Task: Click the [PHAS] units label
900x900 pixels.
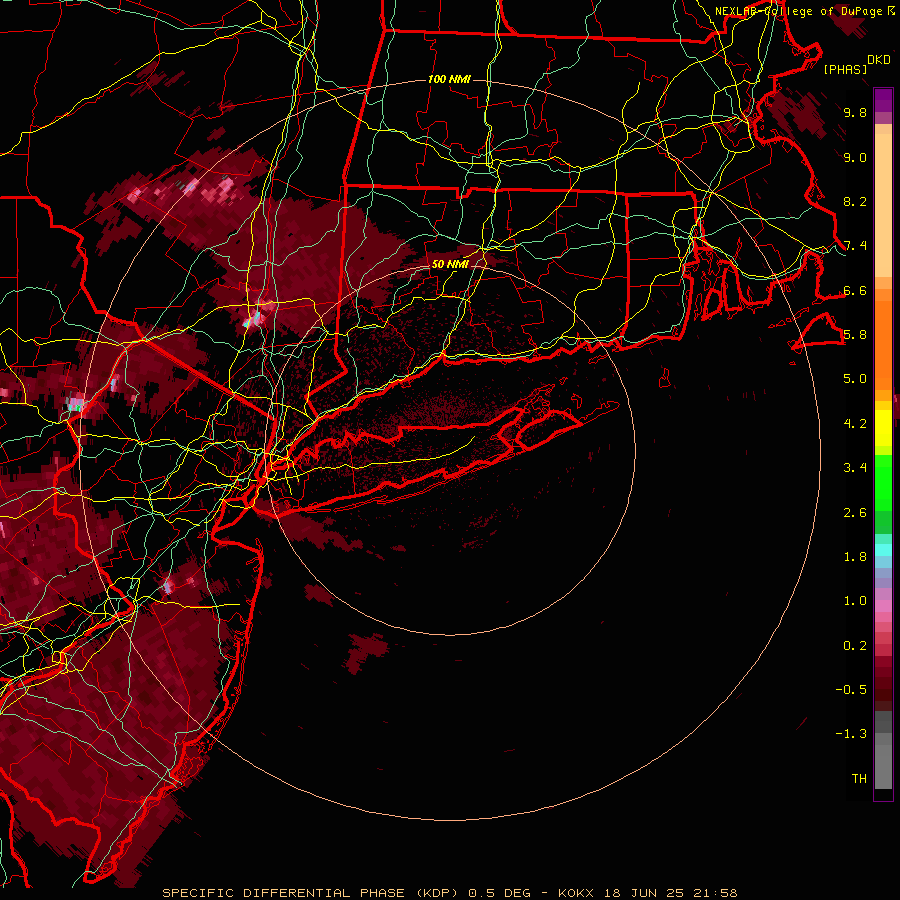Action: (x=845, y=69)
